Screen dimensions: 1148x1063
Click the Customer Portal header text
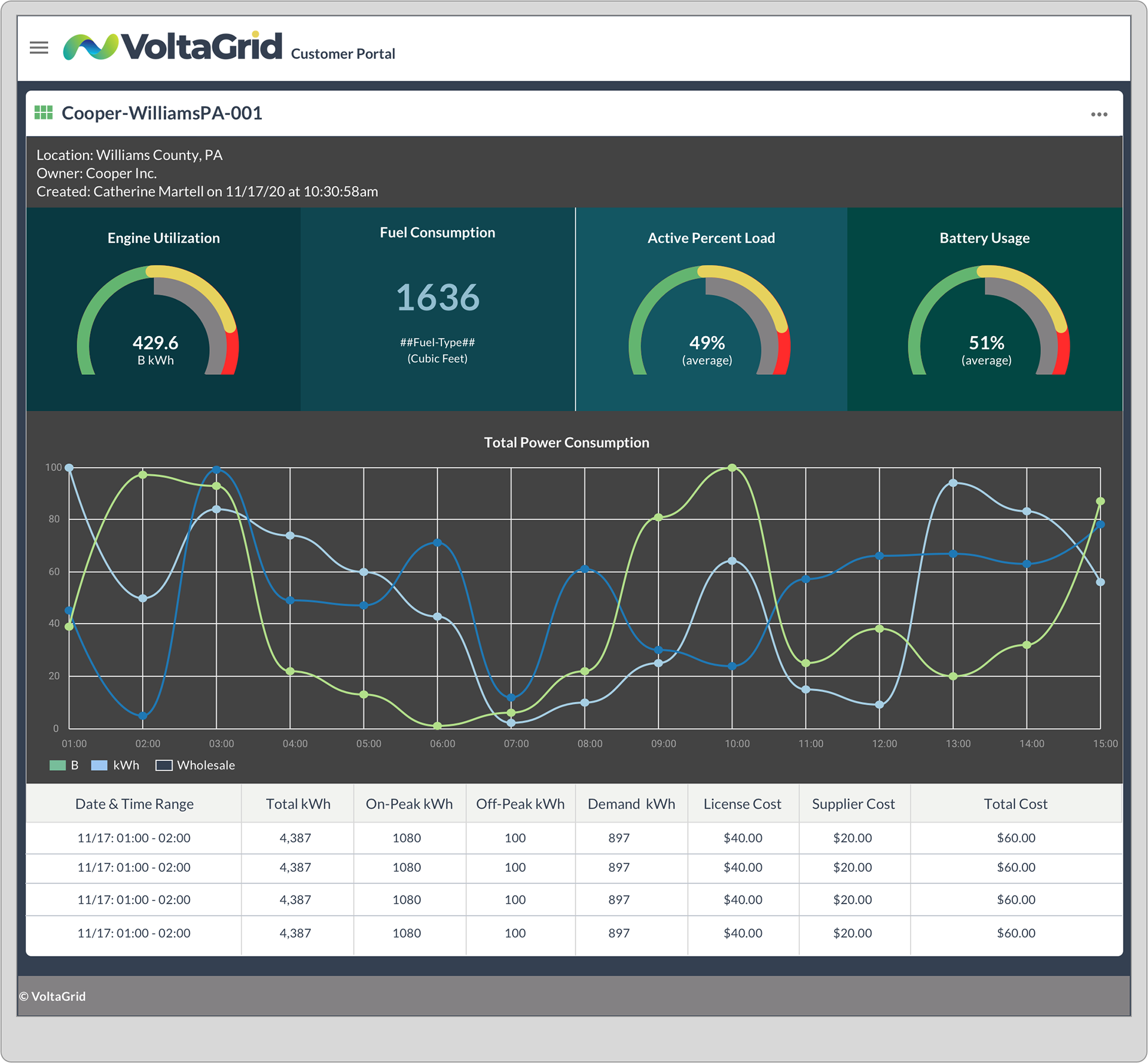point(343,54)
